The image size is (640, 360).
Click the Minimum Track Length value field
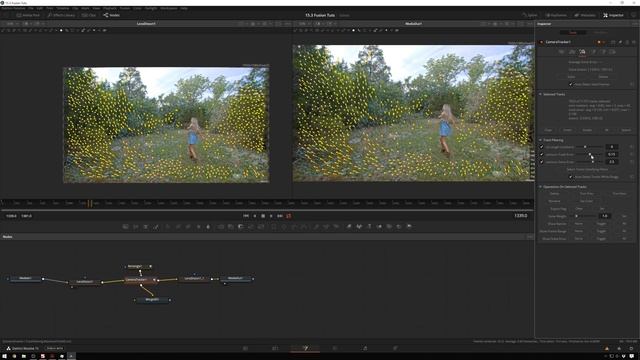(611, 147)
